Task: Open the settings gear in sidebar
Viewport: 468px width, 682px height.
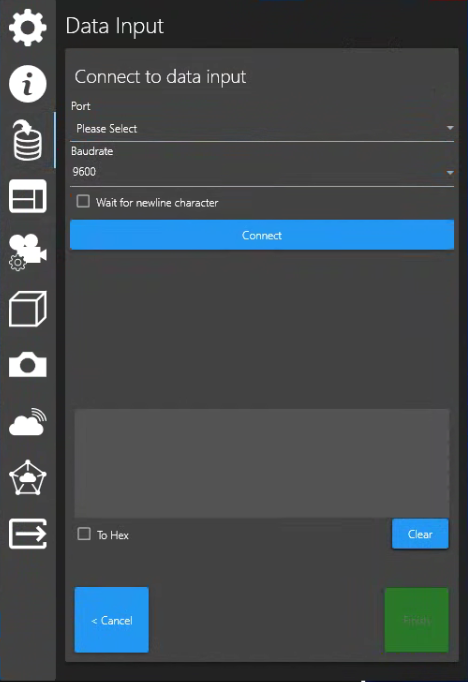Action: (x=28, y=27)
